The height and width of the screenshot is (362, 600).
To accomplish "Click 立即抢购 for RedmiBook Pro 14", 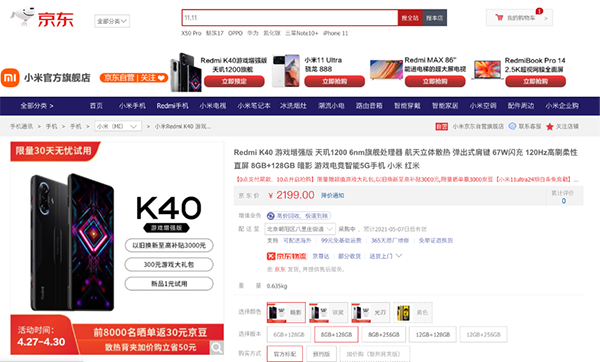I will coord(535,81).
